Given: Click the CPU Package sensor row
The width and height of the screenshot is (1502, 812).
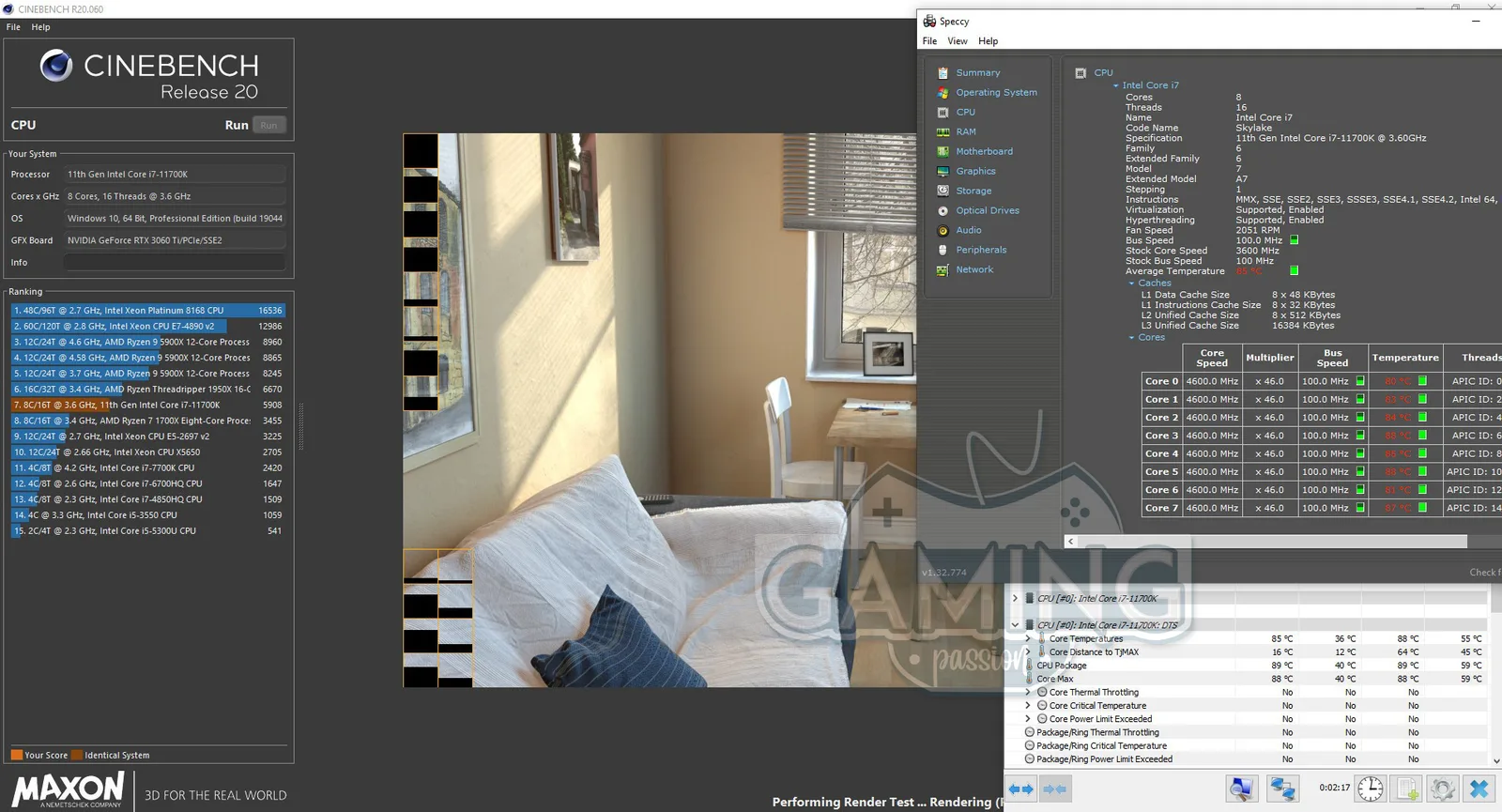Looking at the screenshot, I should click(x=1253, y=666).
